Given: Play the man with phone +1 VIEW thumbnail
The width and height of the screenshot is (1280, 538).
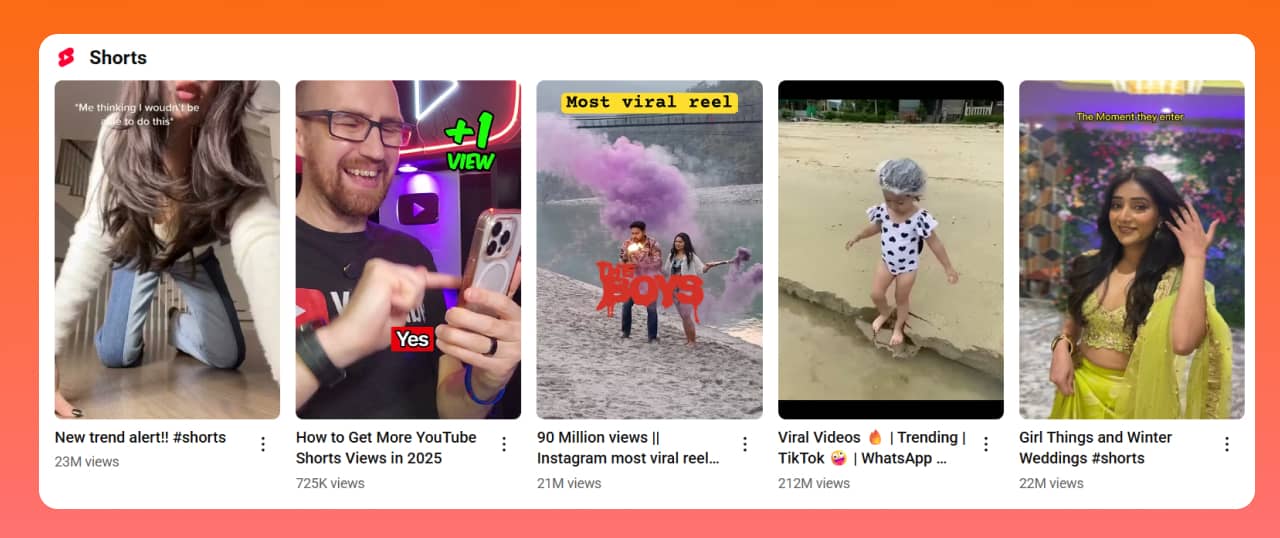Looking at the screenshot, I should (x=408, y=249).
